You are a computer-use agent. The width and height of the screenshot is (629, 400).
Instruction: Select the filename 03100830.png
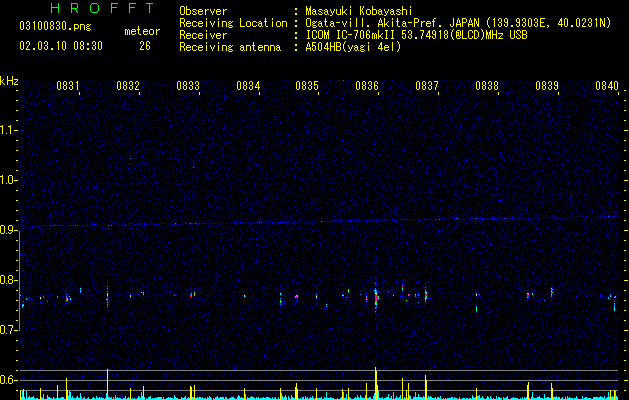55,26
